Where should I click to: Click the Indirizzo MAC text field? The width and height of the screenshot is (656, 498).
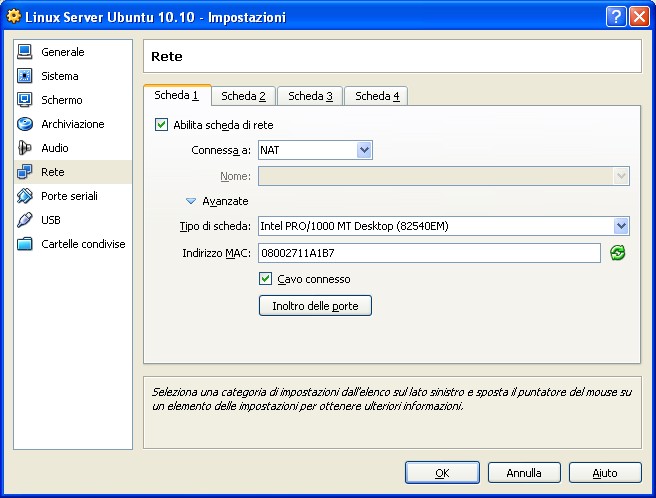pos(429,253)
